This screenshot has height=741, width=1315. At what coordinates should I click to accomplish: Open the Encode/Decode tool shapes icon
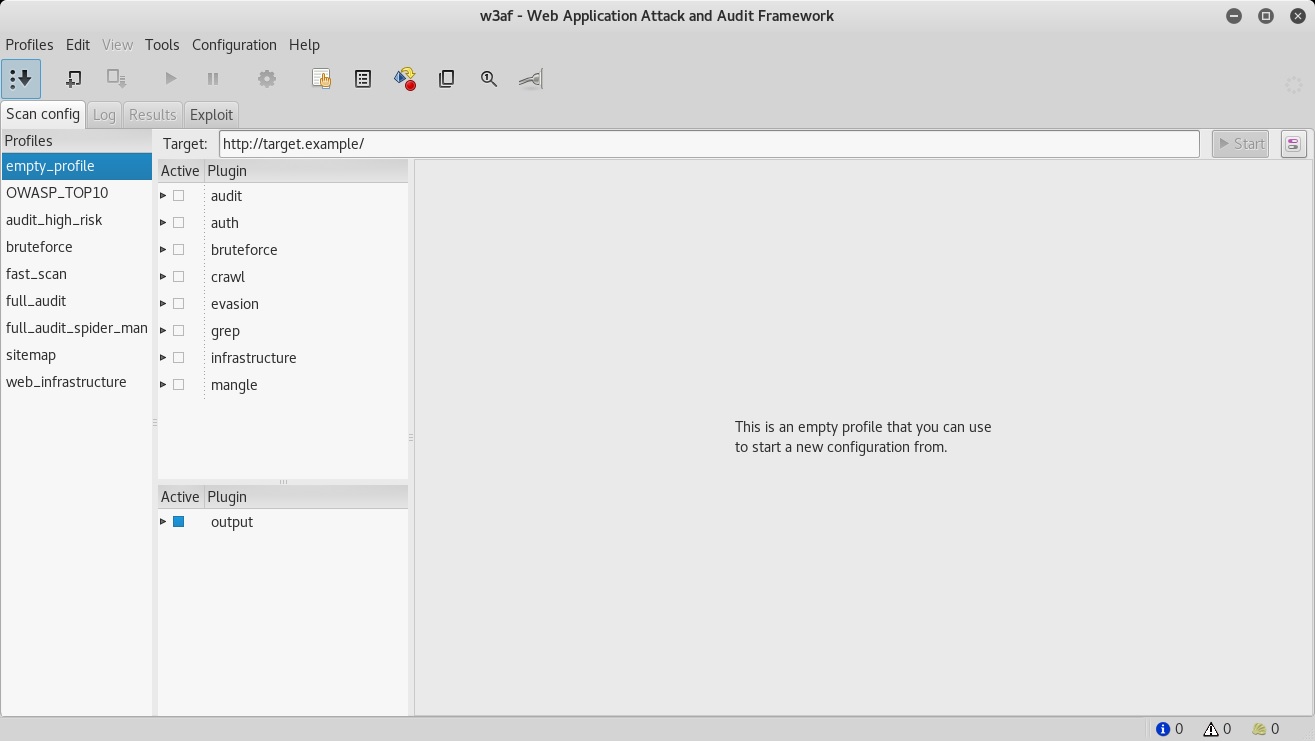pyautogui.click(x=405, y=79)
